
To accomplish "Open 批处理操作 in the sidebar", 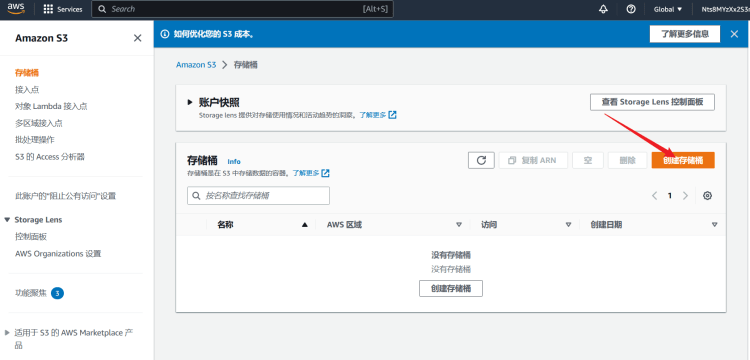I will (x=34, y=140).
